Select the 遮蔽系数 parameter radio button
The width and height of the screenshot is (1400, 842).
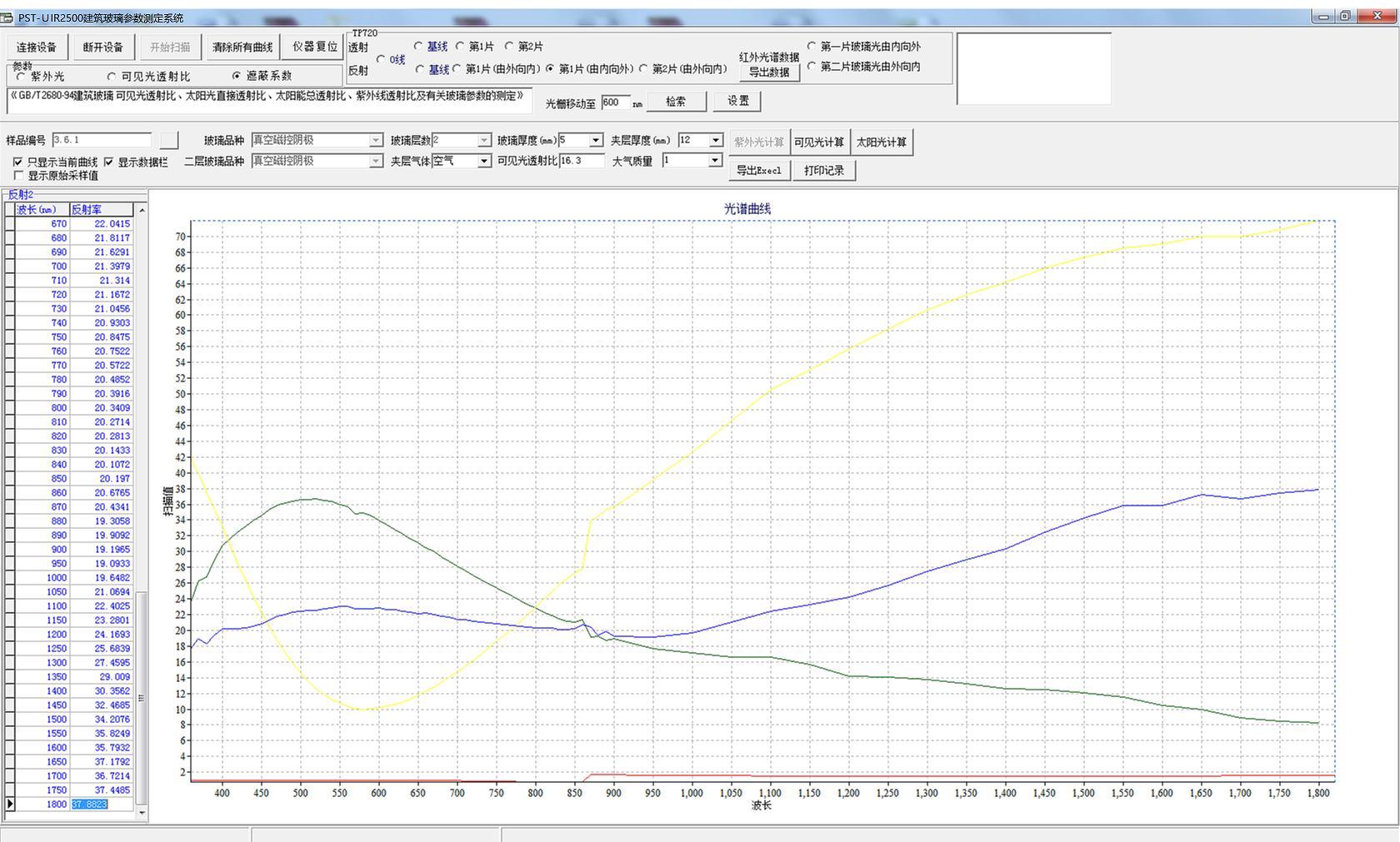click(237, 76)
